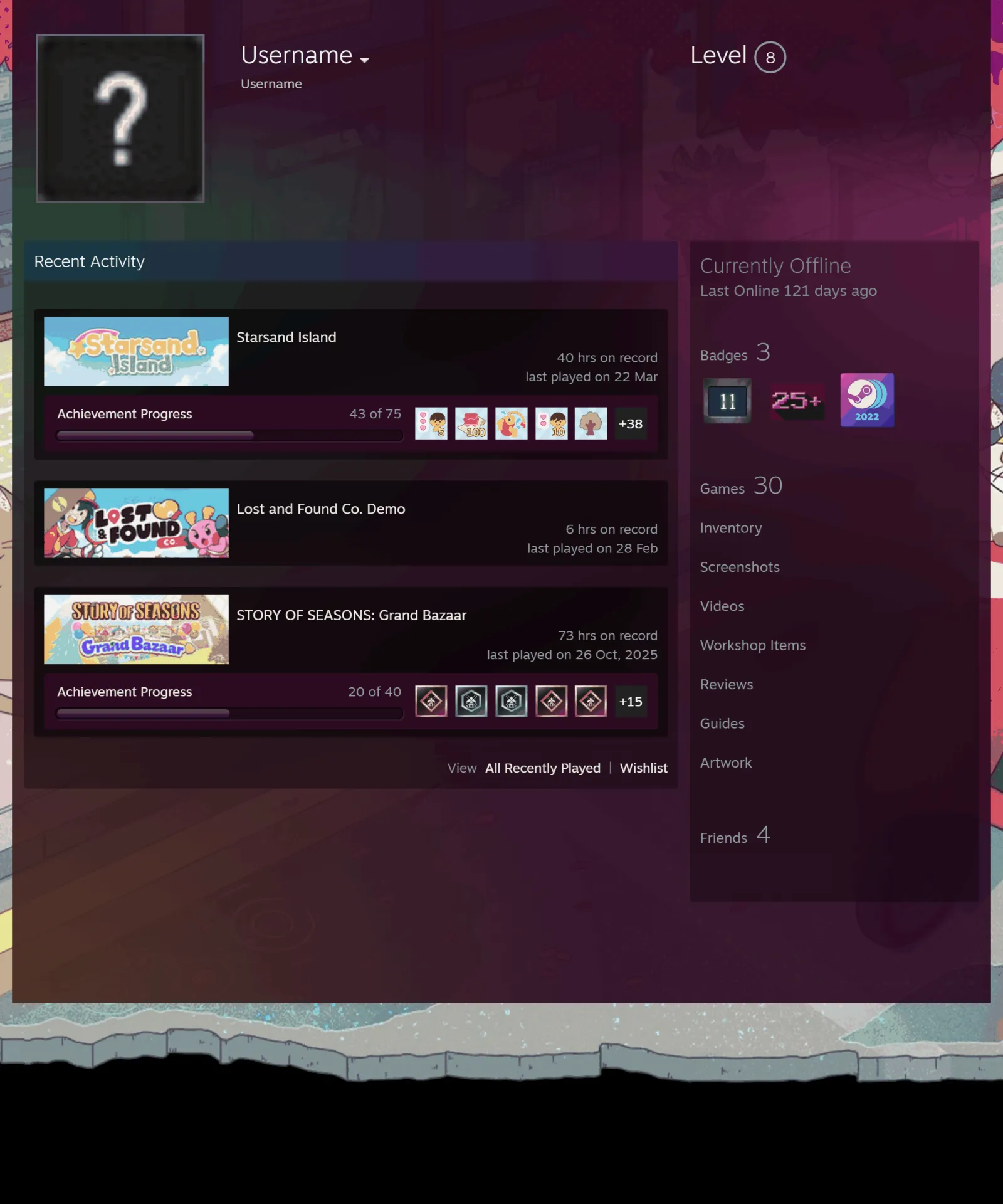Open the tree achievement icon for Starsand Island
1003x1204 pixels.
[591, 423]
